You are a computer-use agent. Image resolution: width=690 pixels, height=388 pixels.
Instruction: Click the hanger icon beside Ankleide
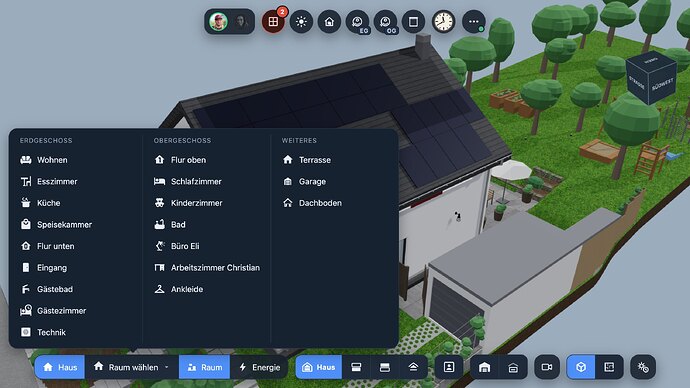click(159, 289)
